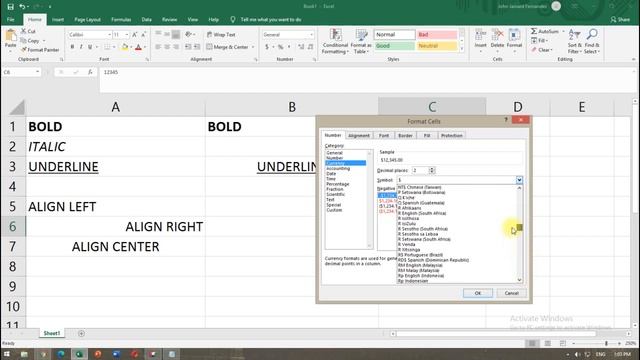Click Merge & Center button
The image size is (640, 360).
click(x=227, y=47)
